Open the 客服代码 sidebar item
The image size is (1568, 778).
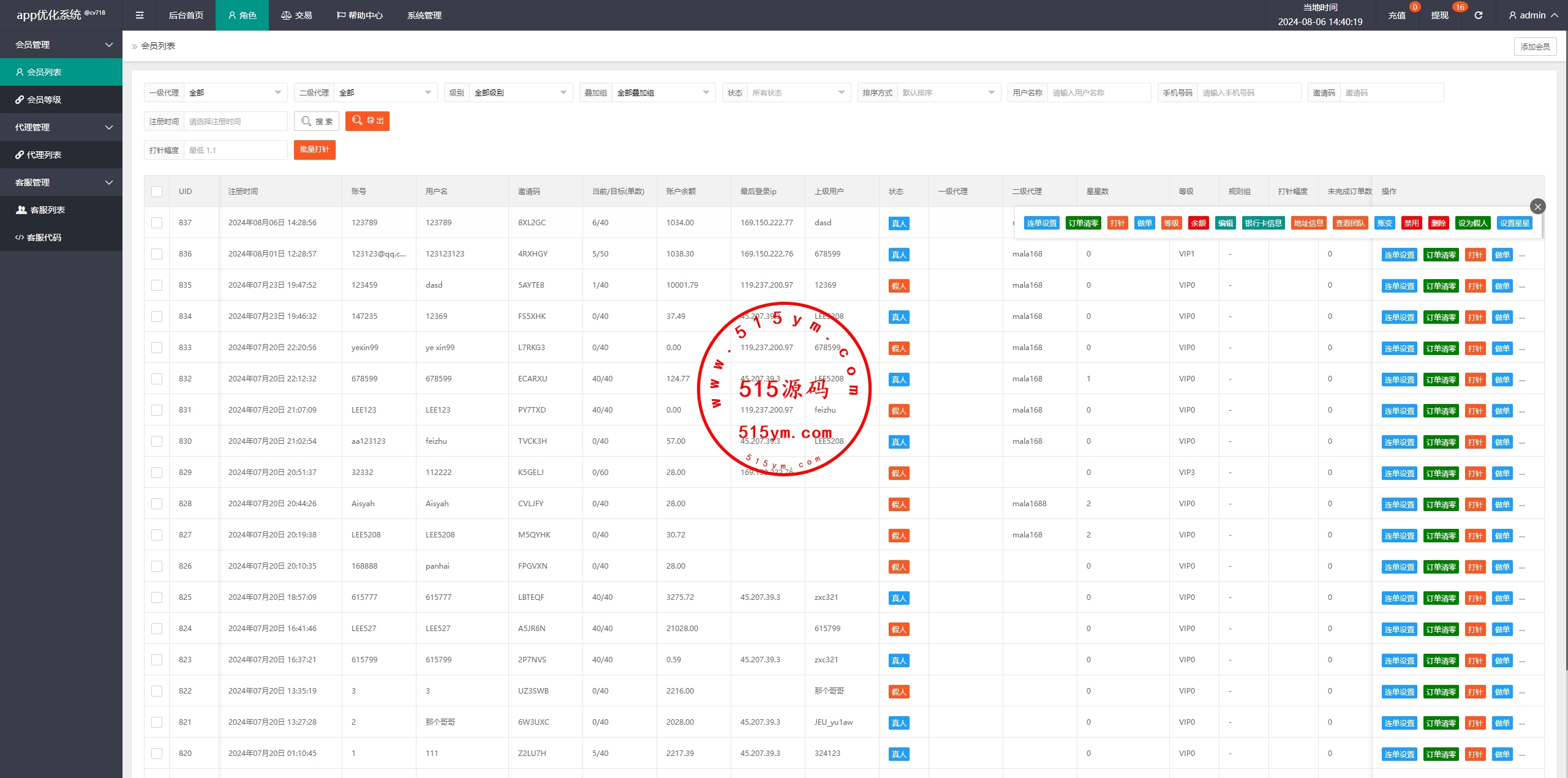click(43, 238)
